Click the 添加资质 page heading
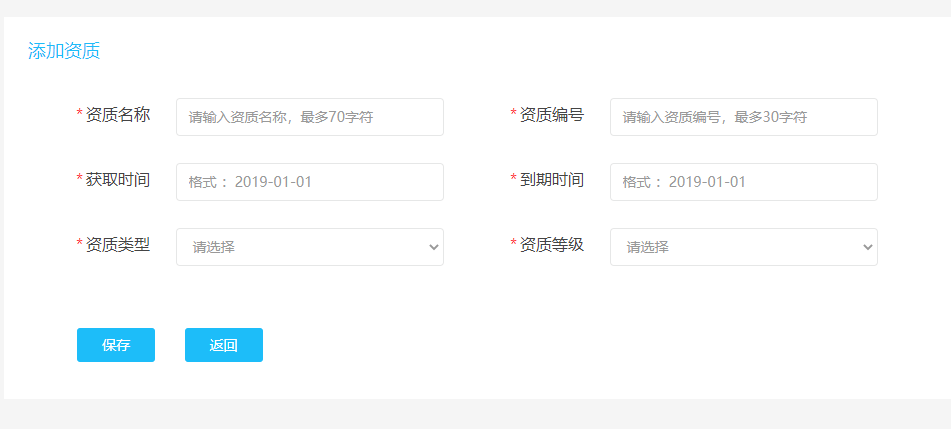951x429 pixels. click(x=64, y=51)
